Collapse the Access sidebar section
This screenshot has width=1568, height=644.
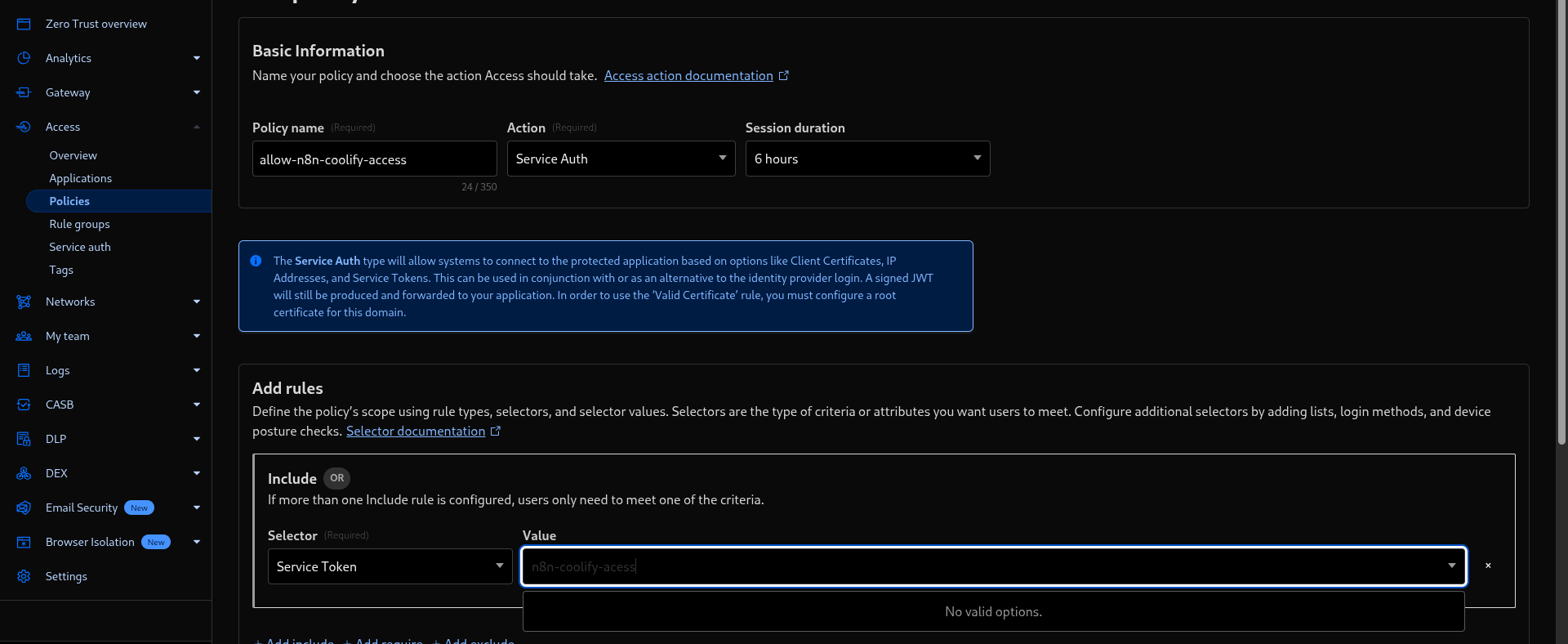tap(196, 127)
